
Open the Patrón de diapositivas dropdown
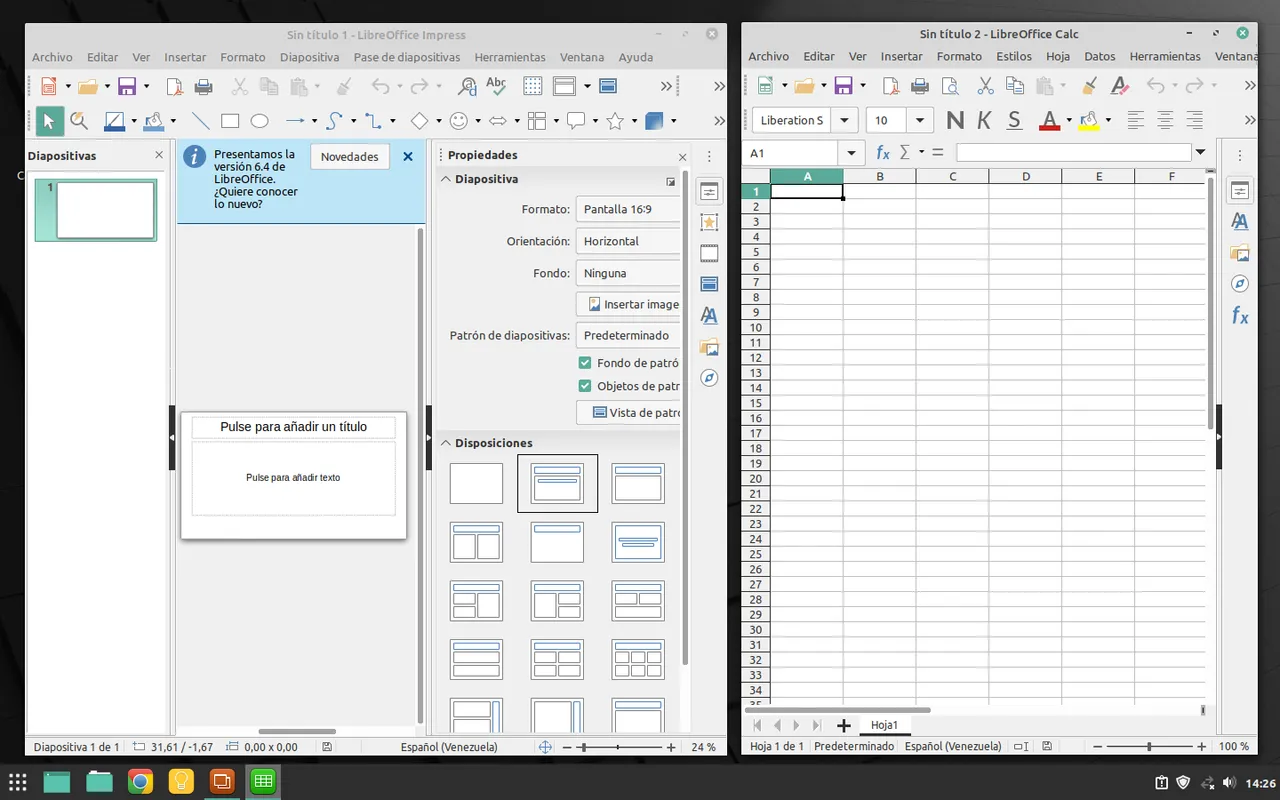pos(628,335)
